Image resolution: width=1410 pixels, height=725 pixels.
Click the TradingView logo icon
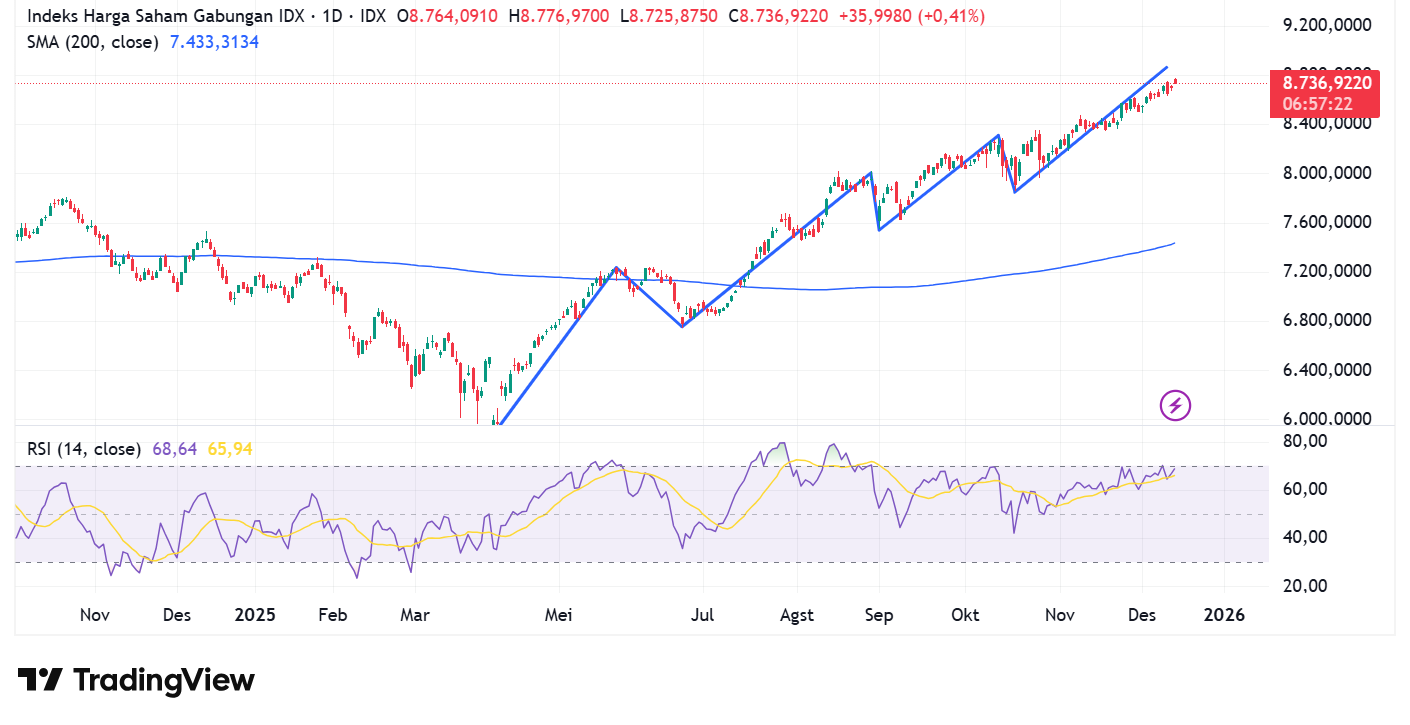42,680
